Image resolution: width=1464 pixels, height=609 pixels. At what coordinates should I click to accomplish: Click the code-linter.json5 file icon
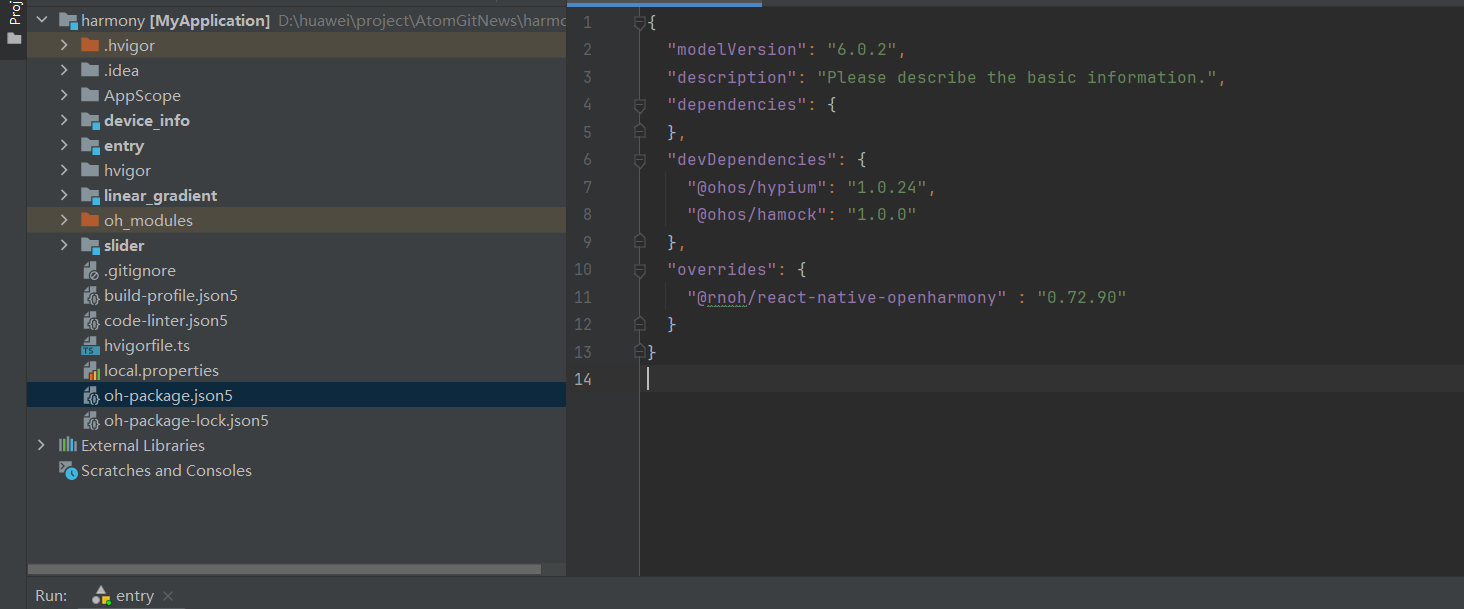(90, 320)
